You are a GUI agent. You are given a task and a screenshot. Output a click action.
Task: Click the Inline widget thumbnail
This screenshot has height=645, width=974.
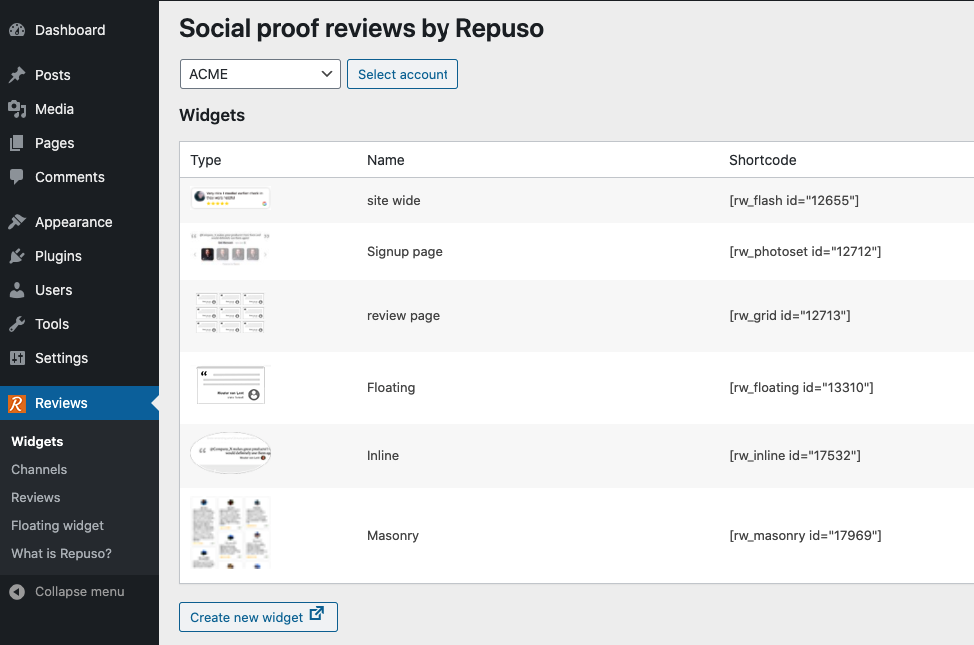tap(230, 453)
